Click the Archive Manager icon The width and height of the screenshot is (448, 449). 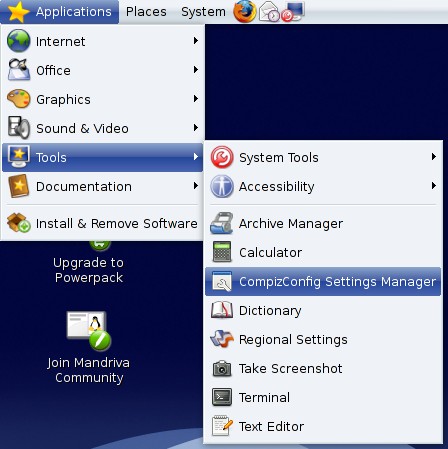(x=222, y=223)
